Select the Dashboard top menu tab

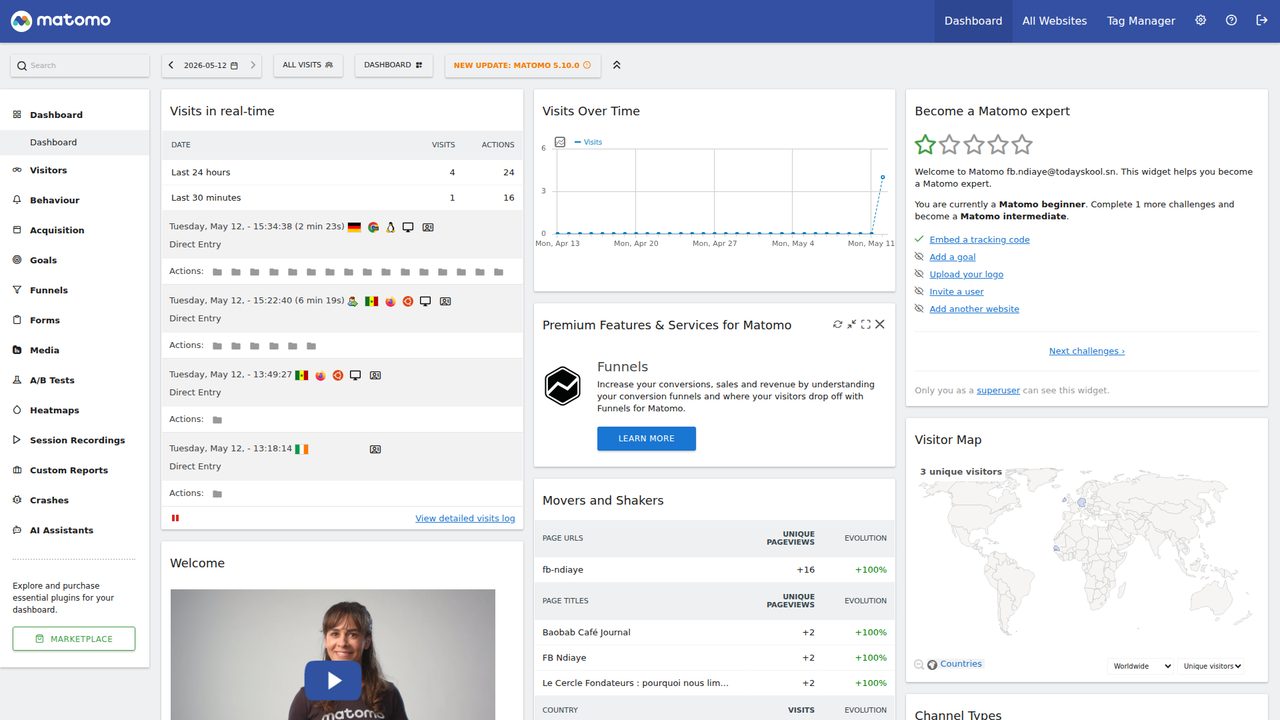[x=973, y=21]
